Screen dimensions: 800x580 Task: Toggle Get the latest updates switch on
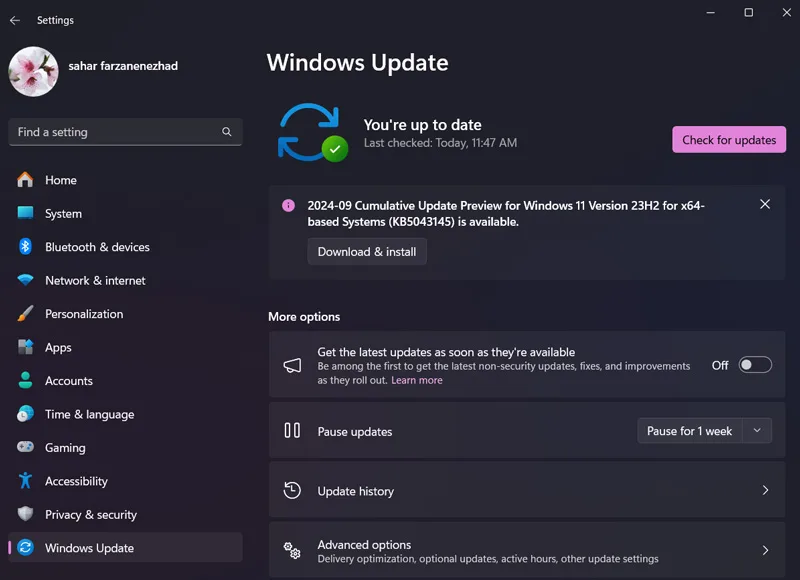coord(755,365)
